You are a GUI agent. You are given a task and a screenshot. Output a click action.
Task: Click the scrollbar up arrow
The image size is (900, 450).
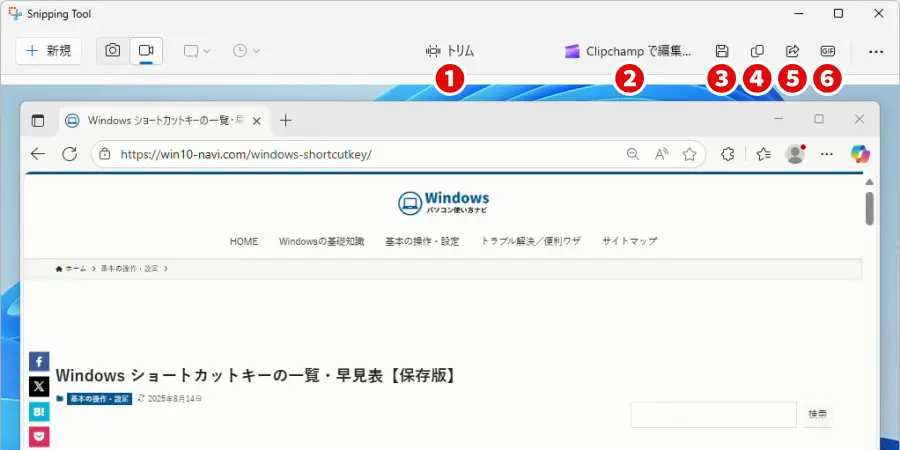(x=870, y=182)
